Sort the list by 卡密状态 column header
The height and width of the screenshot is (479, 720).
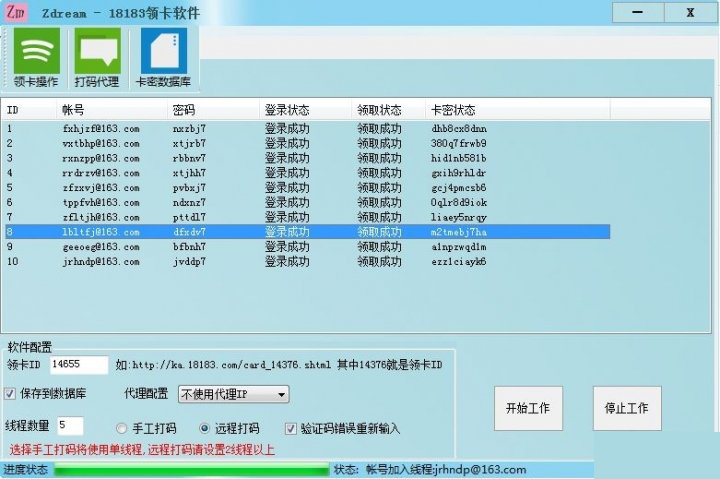pos(453,110)
